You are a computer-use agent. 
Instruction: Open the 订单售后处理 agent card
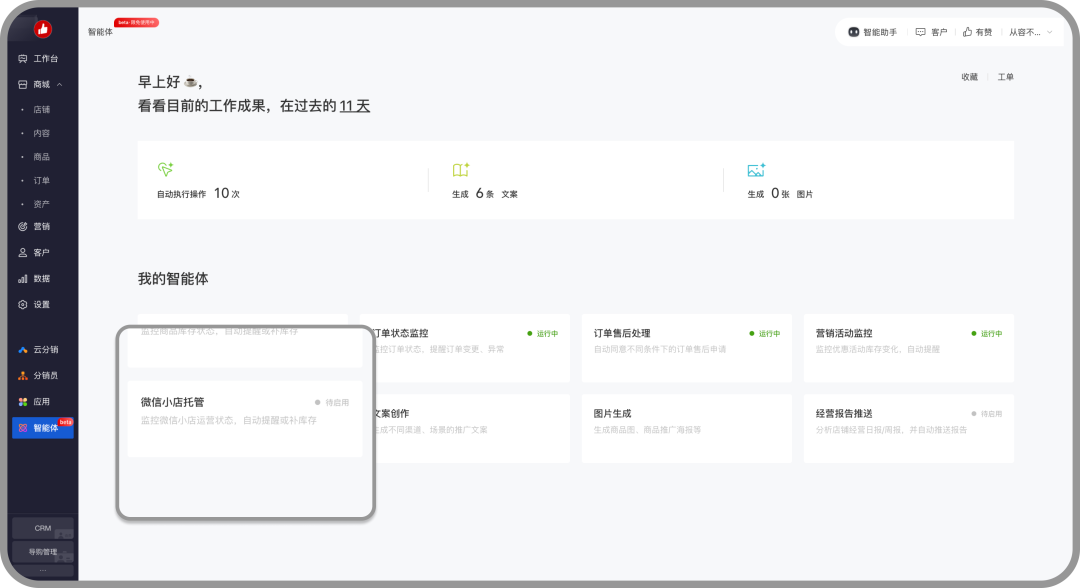(x=687, y=348)
